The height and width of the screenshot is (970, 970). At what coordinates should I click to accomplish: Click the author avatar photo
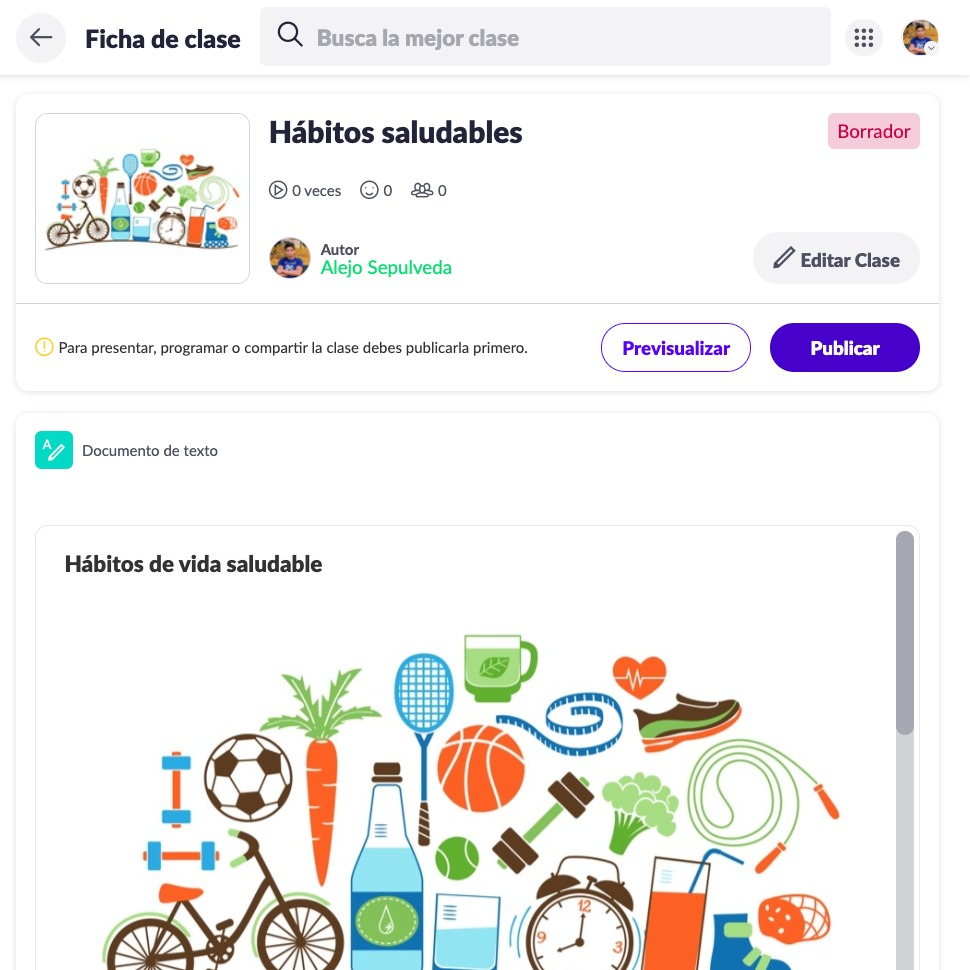(290, 258)
